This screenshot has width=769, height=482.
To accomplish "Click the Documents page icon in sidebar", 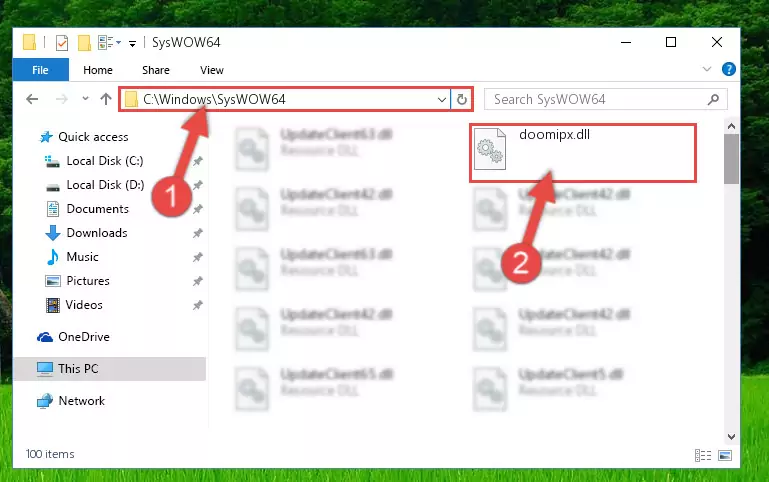I will click(52, 209).
